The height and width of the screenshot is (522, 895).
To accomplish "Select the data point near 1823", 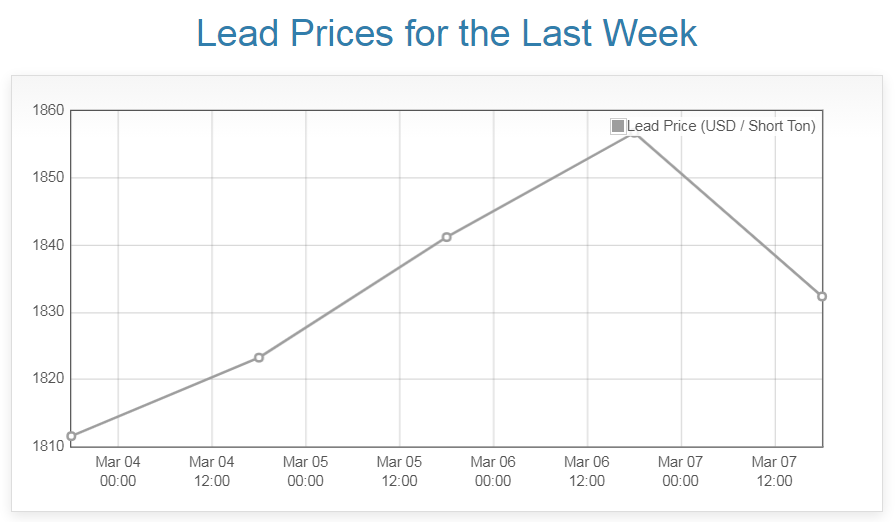I will click(259, 357).
